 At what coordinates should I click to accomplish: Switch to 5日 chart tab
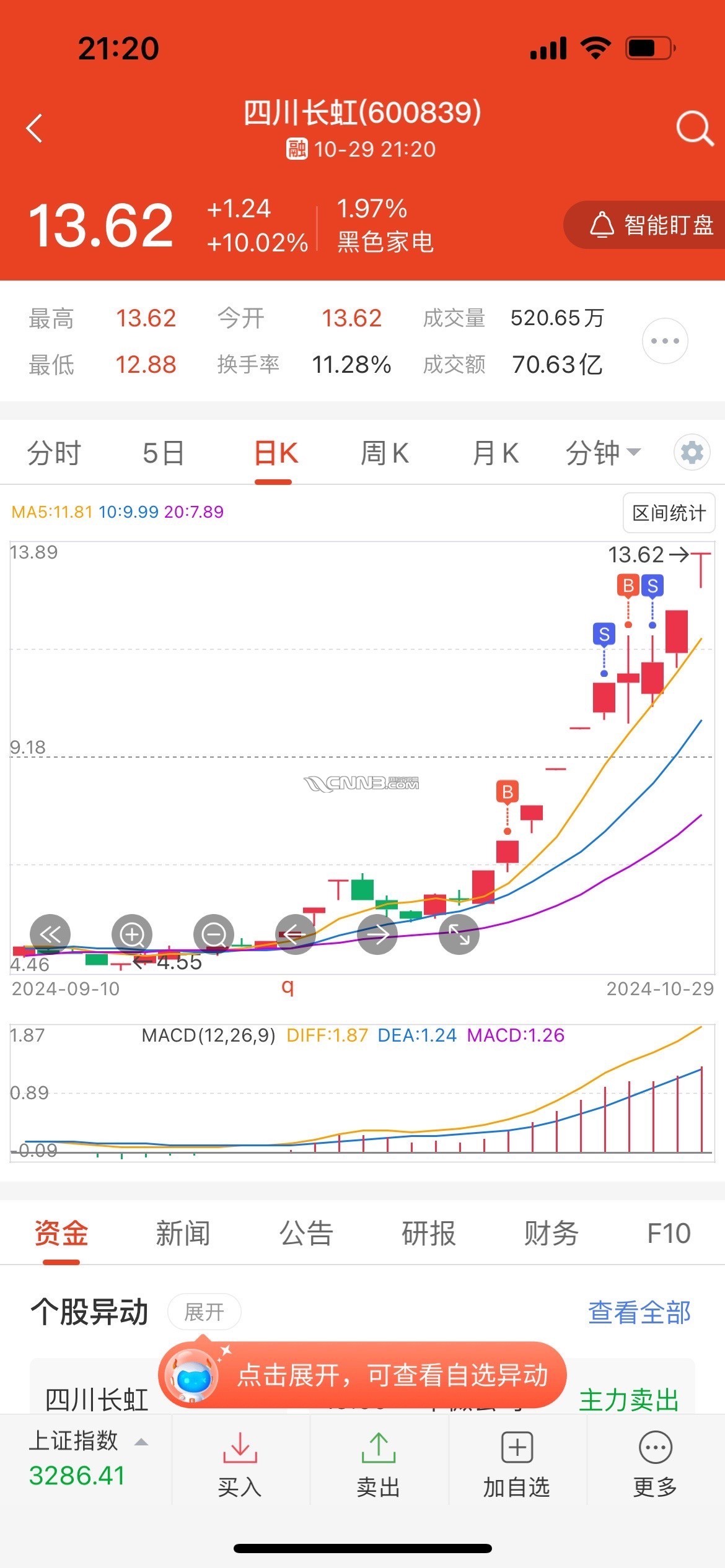[x=164, y=453]
